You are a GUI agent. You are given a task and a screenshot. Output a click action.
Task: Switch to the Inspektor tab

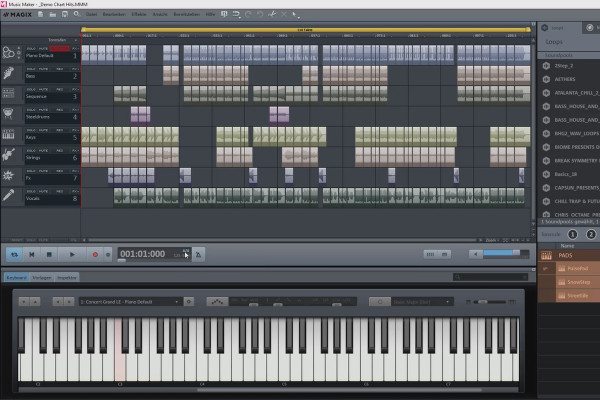67,278
